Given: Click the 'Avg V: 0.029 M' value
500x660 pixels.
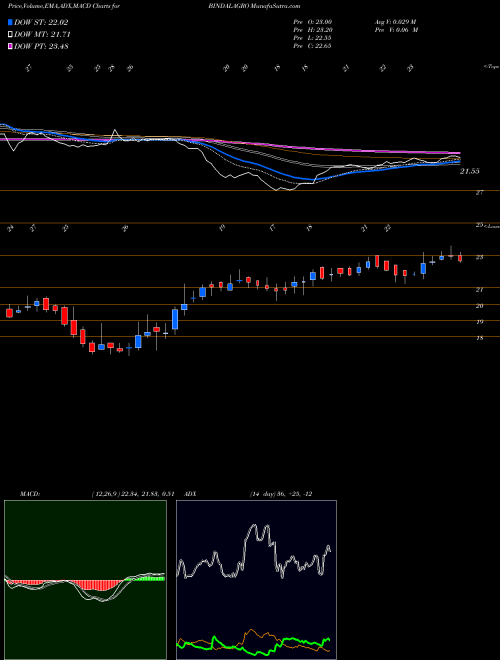Looking at the screenshot, I should pyautogui.click(x=395, y=22).
